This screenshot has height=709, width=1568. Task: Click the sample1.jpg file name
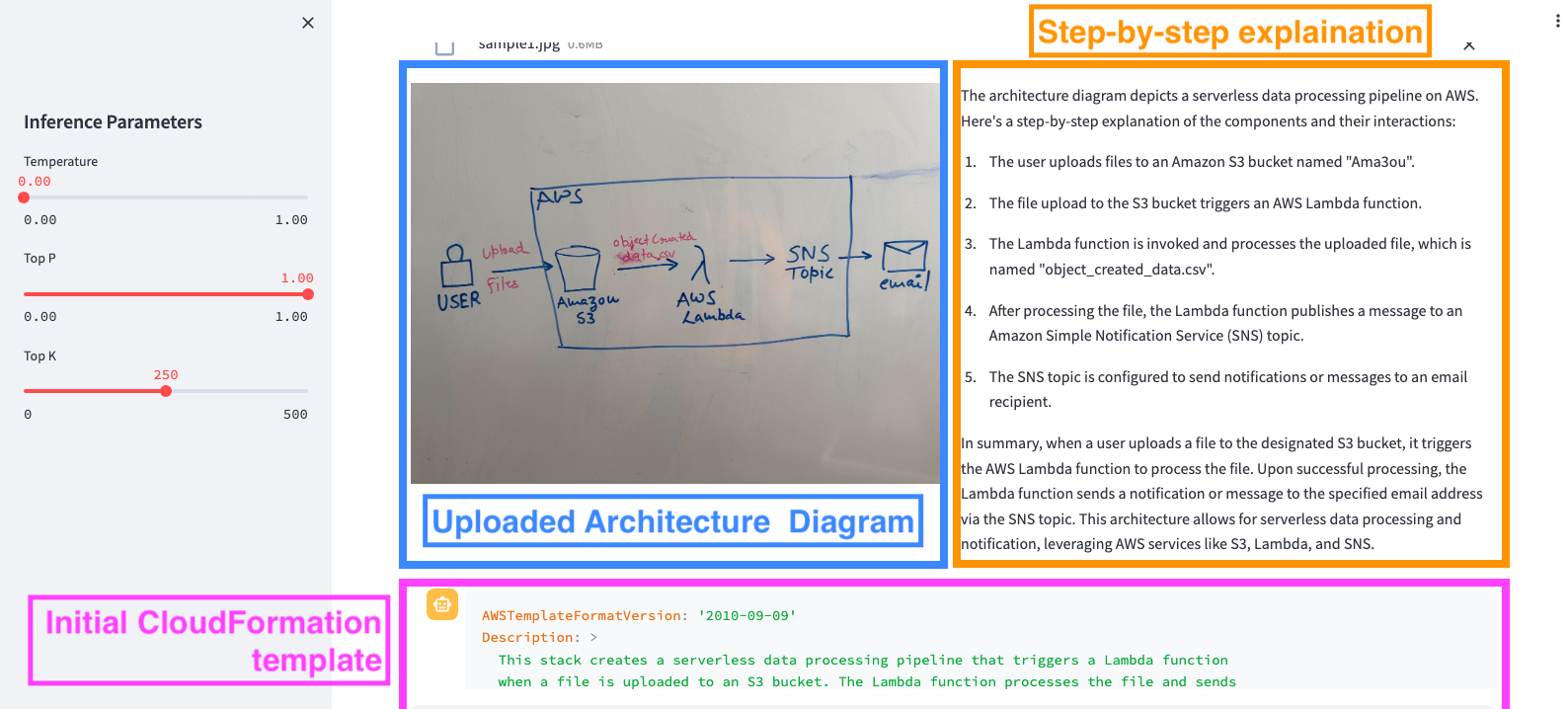(519, 44)
